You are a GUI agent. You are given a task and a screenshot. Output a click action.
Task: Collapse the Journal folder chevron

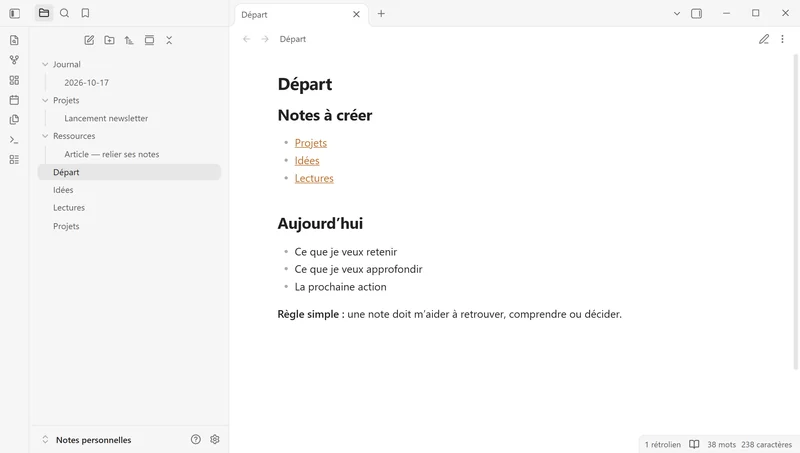coord(45,64)
